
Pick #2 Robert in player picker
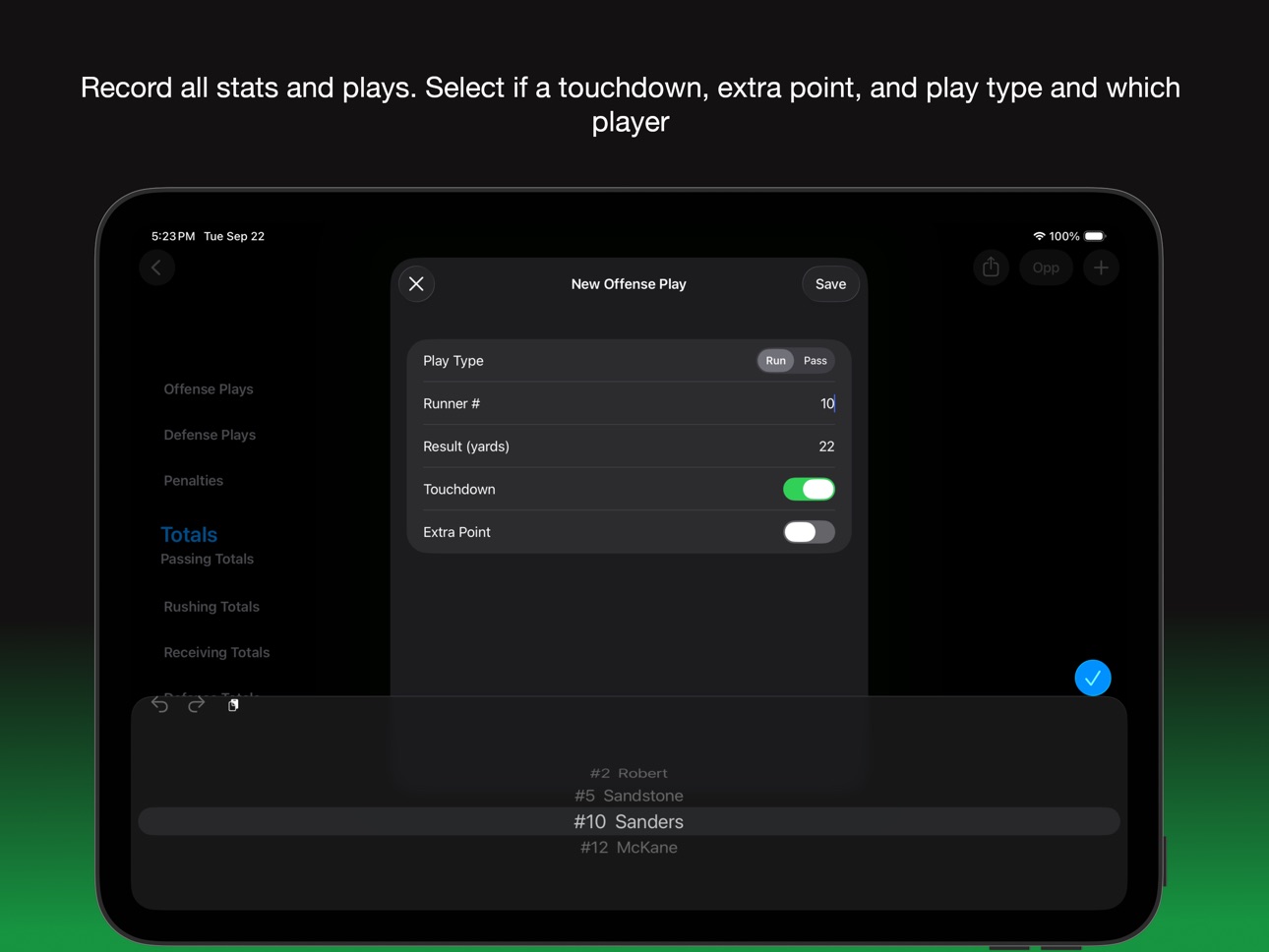click(629, 773)
